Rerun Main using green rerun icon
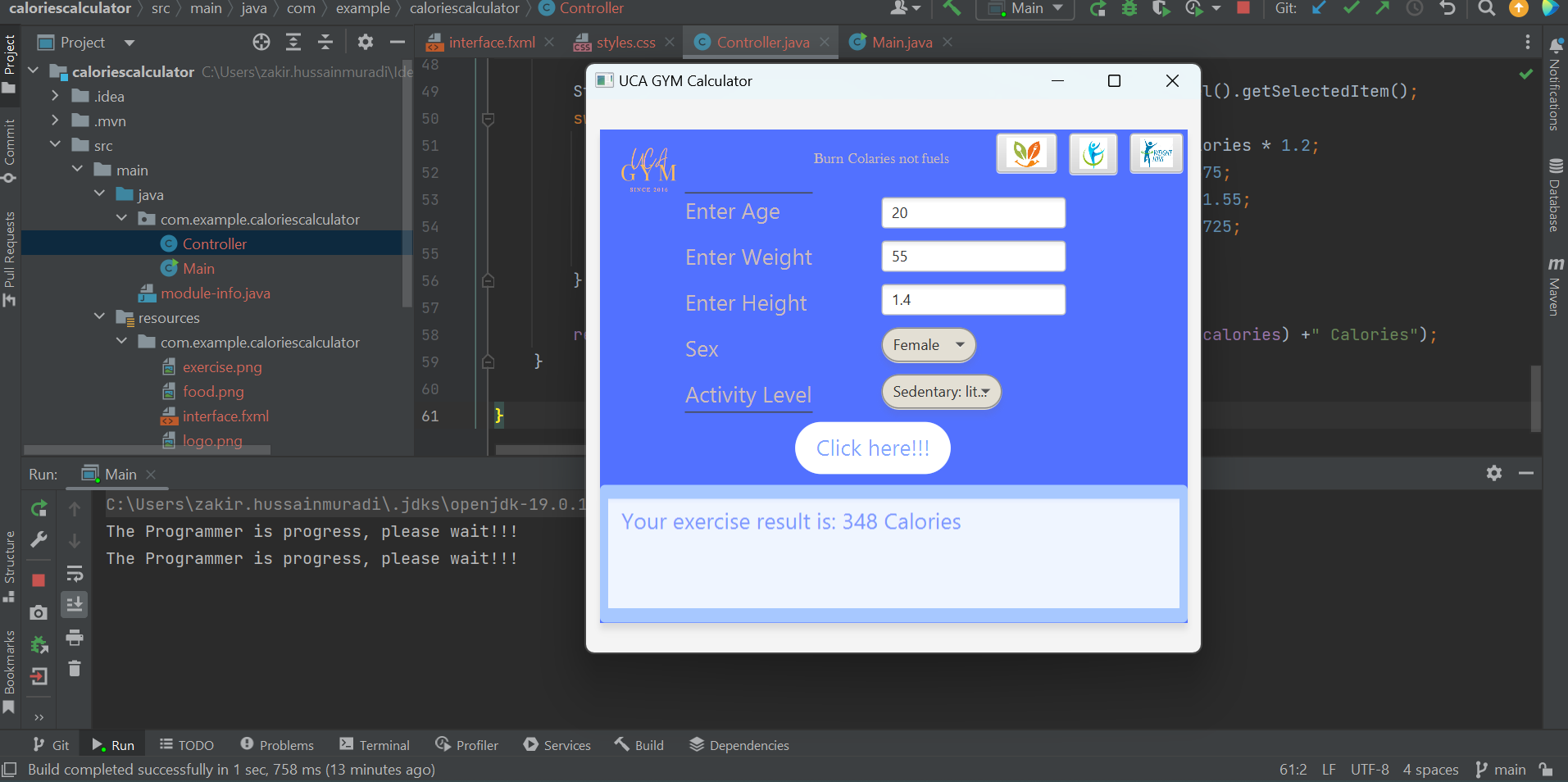 tap(39, 508)
